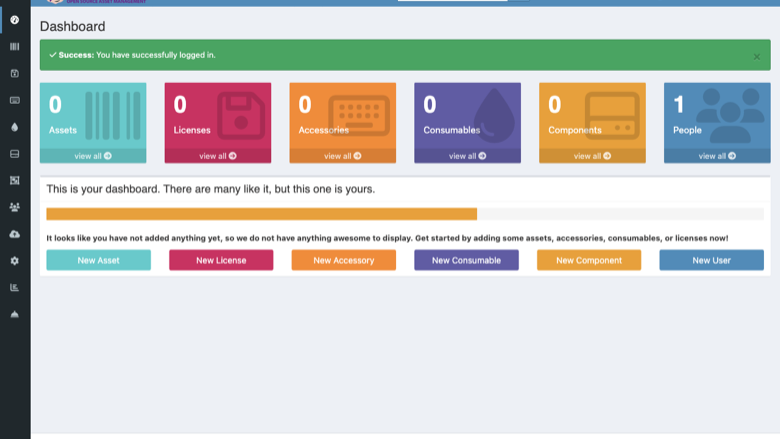Image resolution: width=780 pixels, height=439 pixels.
Task: Click the drive graphic on the Components card
Action: coord(612,115)
